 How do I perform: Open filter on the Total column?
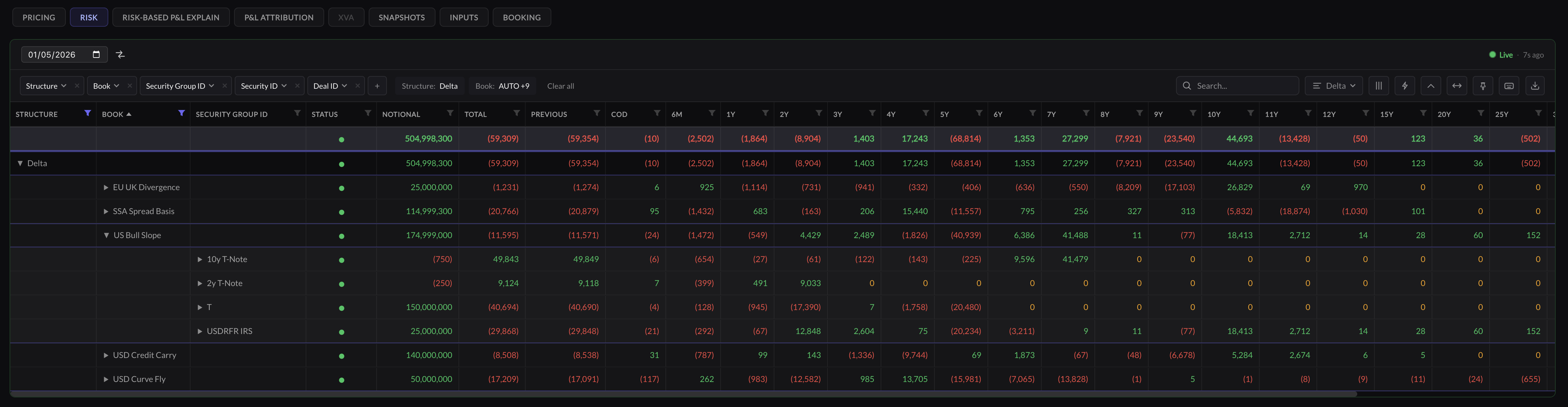(516, 113)
